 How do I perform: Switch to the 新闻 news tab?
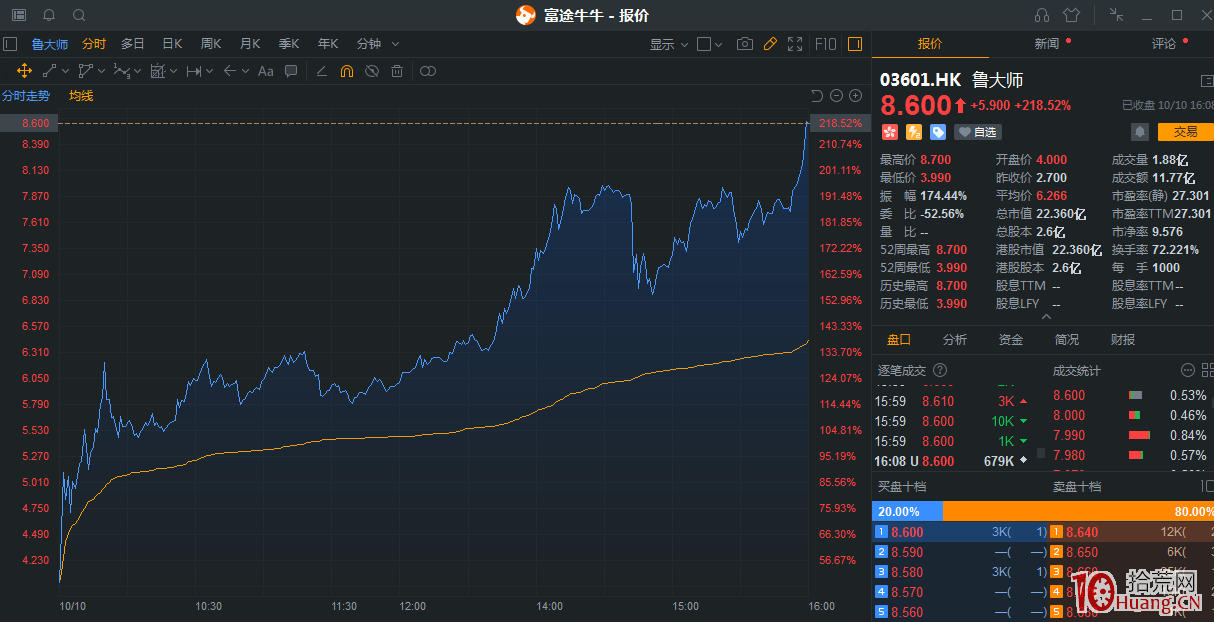pos(1046,44)
